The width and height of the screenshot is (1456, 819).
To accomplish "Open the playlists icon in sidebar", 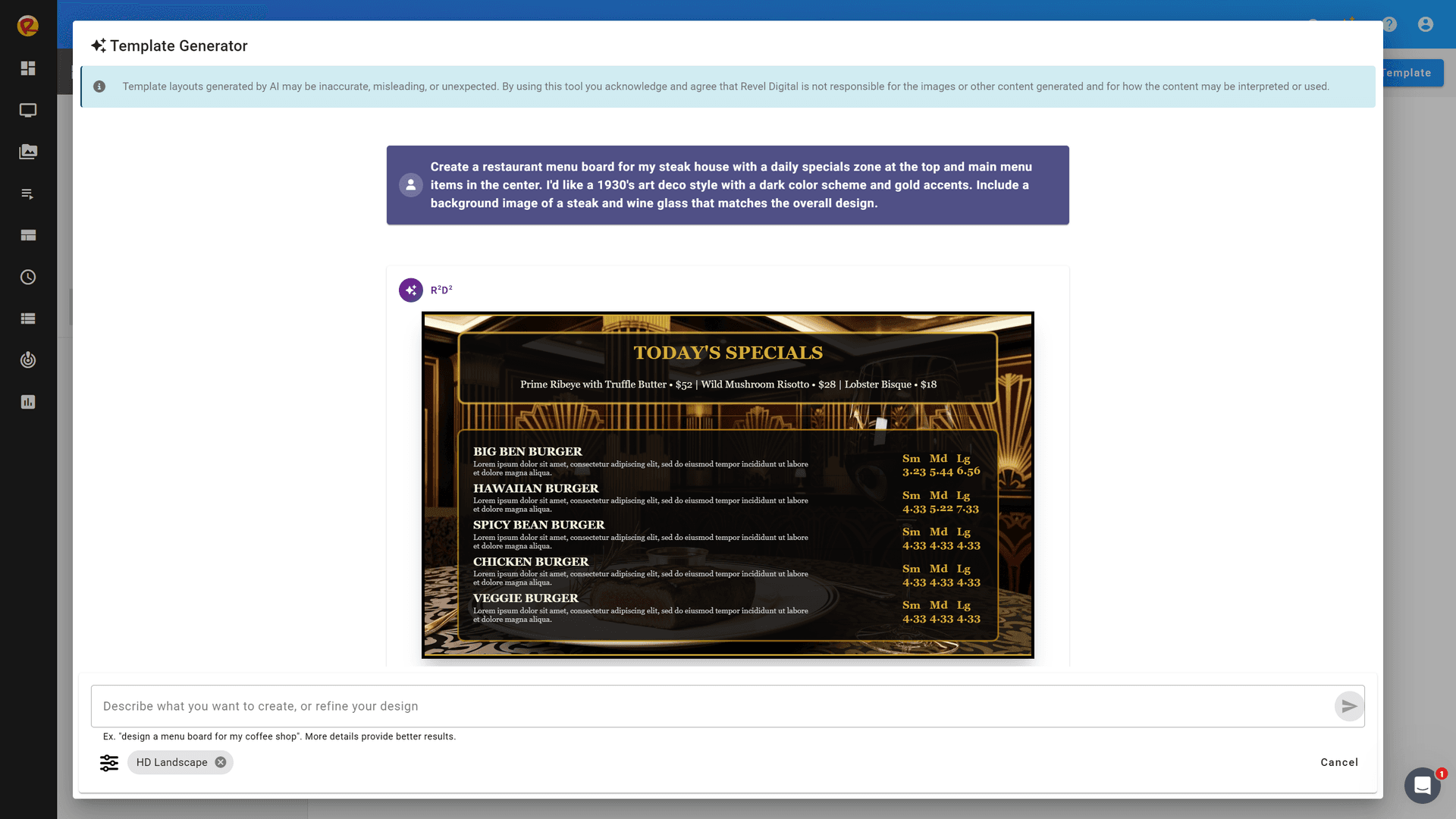I will pyautogui.click(x=28, y=194).
